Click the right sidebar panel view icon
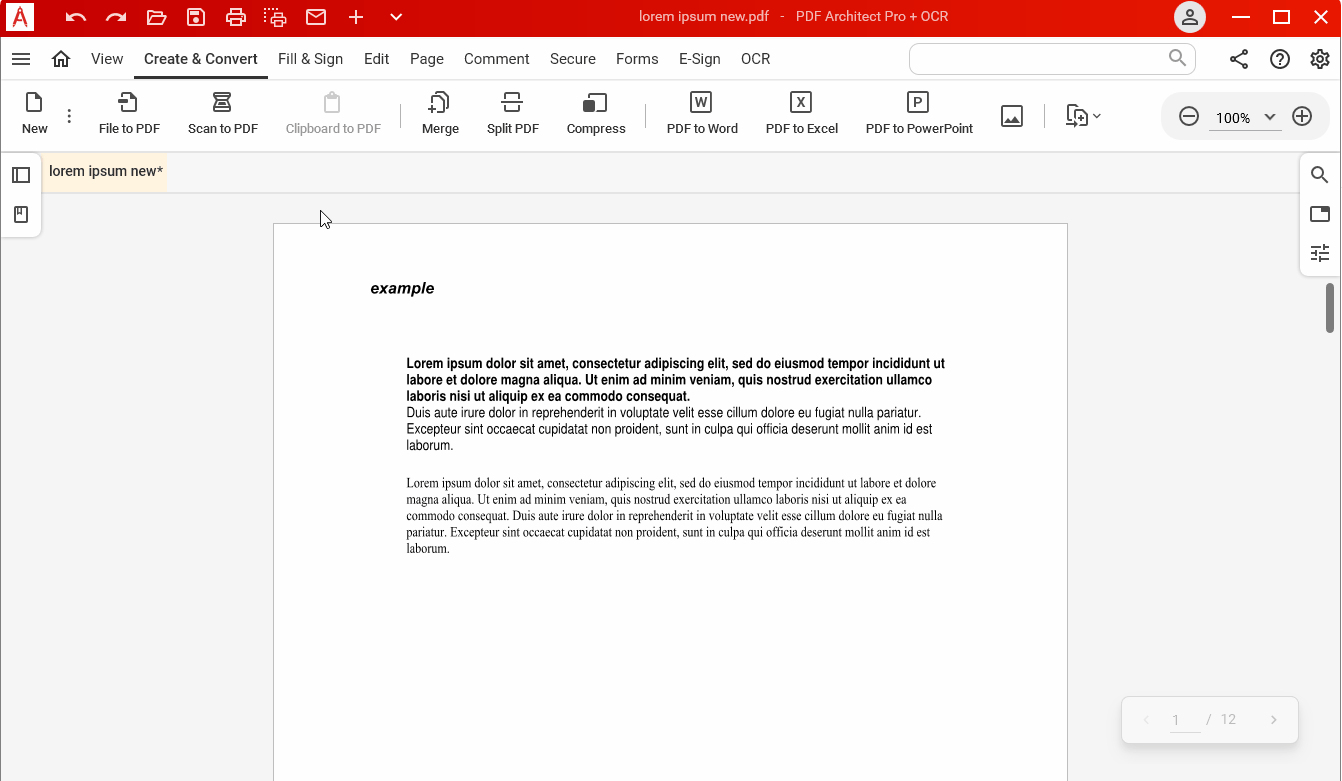1342x781 pixels. click(x=1320, y=214)
